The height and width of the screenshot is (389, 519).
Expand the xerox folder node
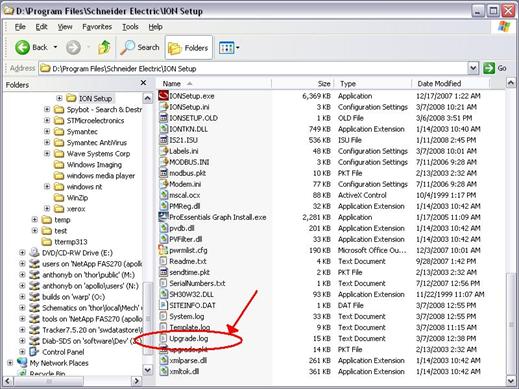47,208
